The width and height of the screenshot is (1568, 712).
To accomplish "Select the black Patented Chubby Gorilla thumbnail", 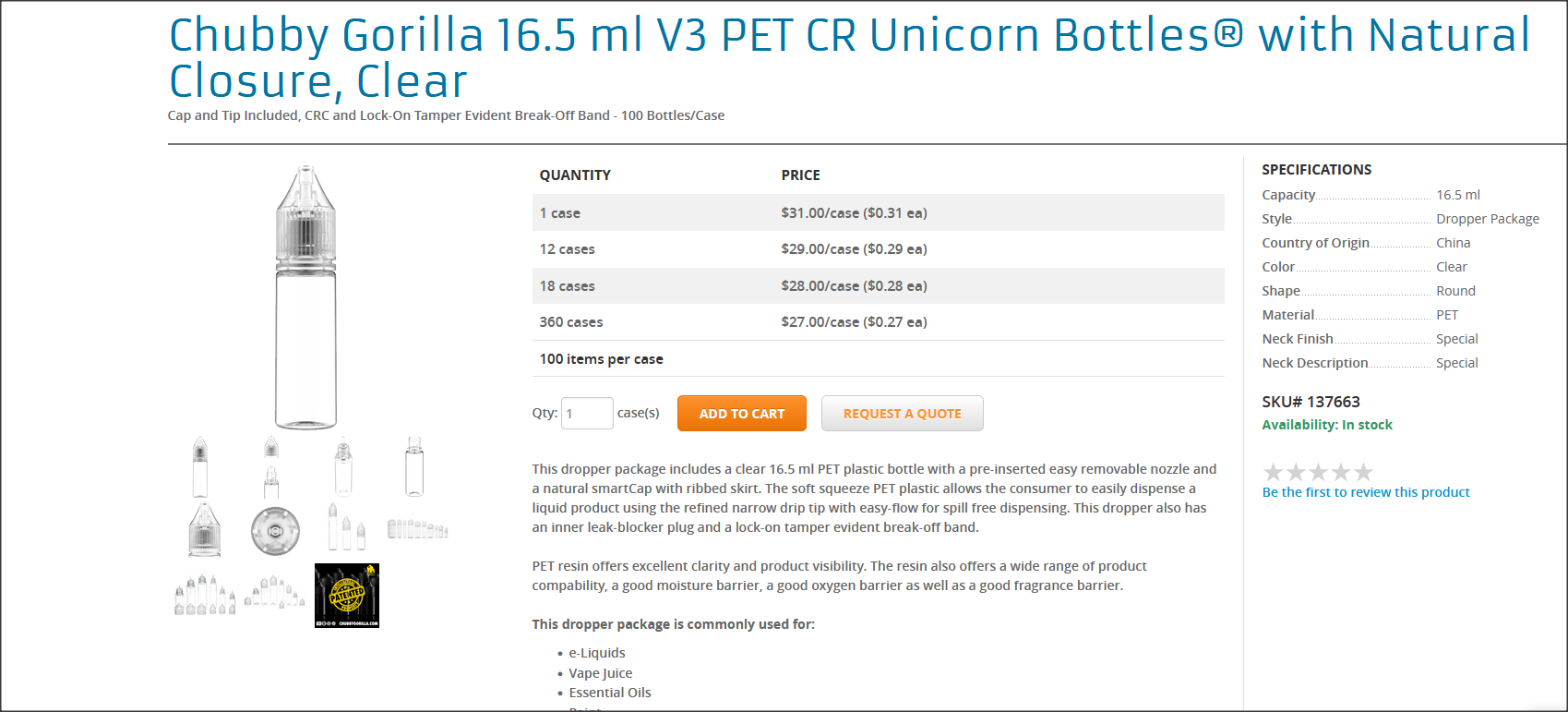I will pos(347,596).
